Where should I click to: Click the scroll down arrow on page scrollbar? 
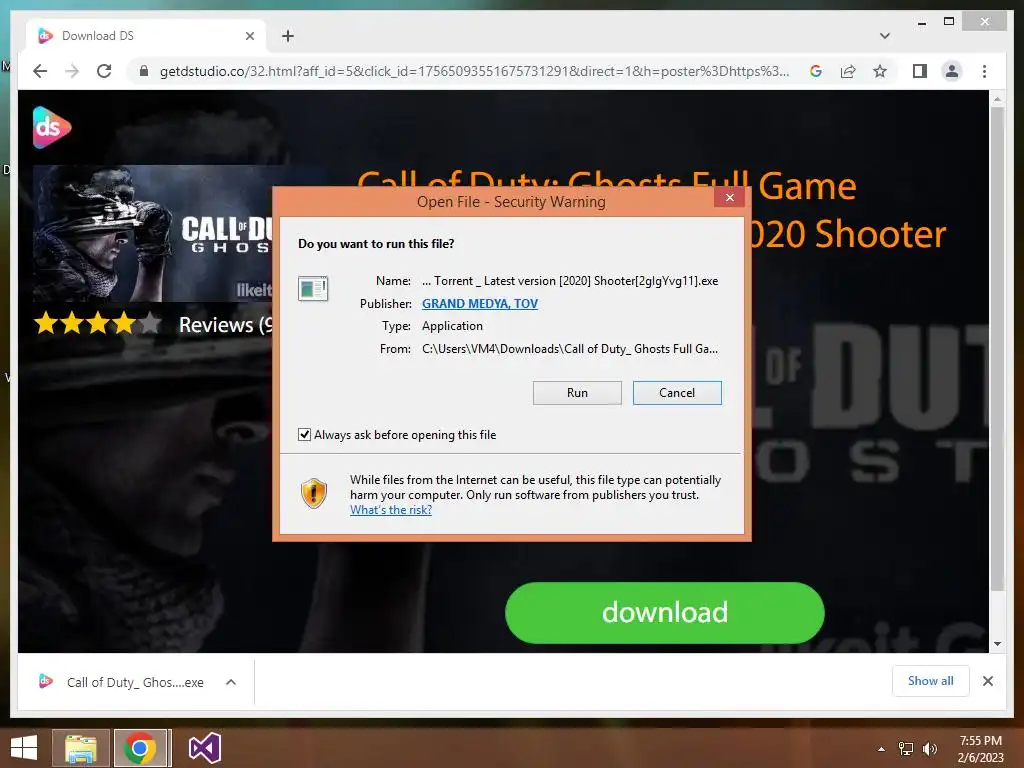pyautogui.click(x=997, y=644)
